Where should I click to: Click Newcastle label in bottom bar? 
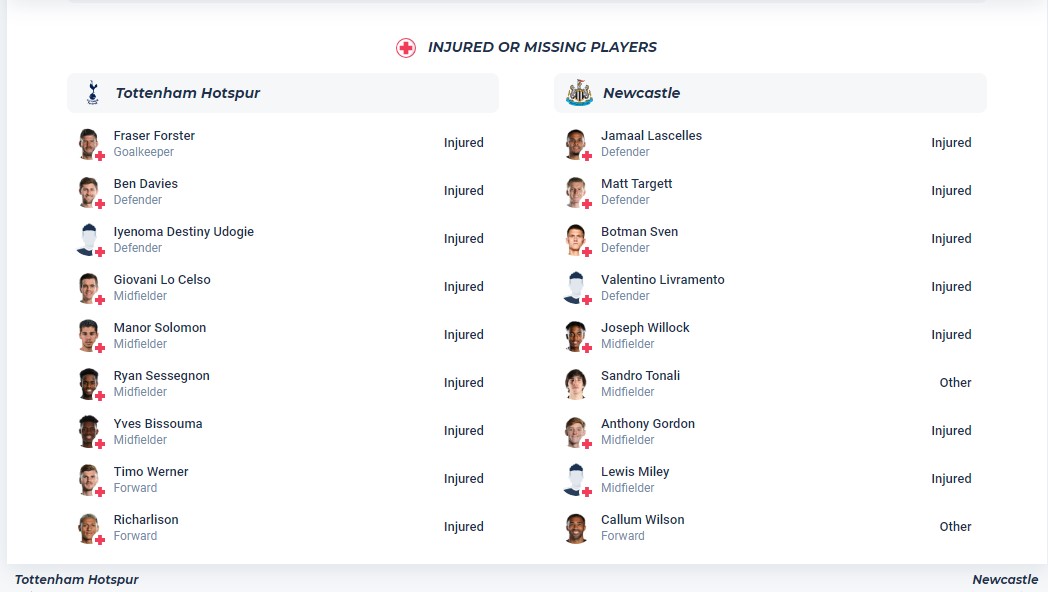[x=1005, y=580]
